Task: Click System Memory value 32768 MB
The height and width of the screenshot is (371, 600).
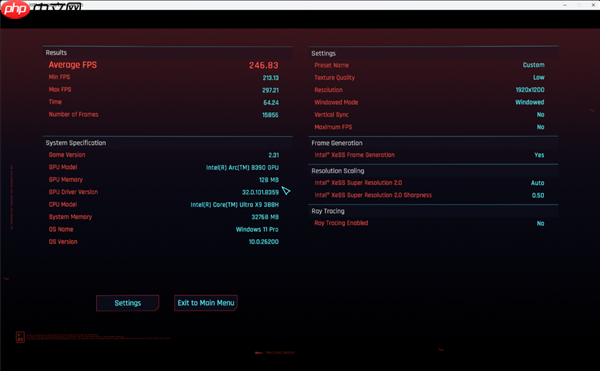Action: 265,217
